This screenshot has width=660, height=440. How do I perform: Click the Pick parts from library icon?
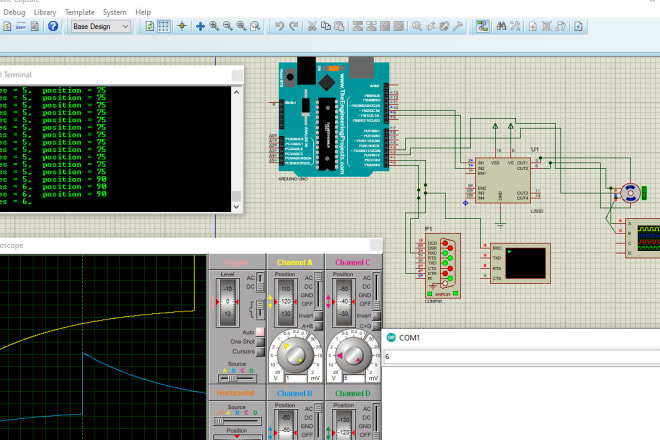417,26
